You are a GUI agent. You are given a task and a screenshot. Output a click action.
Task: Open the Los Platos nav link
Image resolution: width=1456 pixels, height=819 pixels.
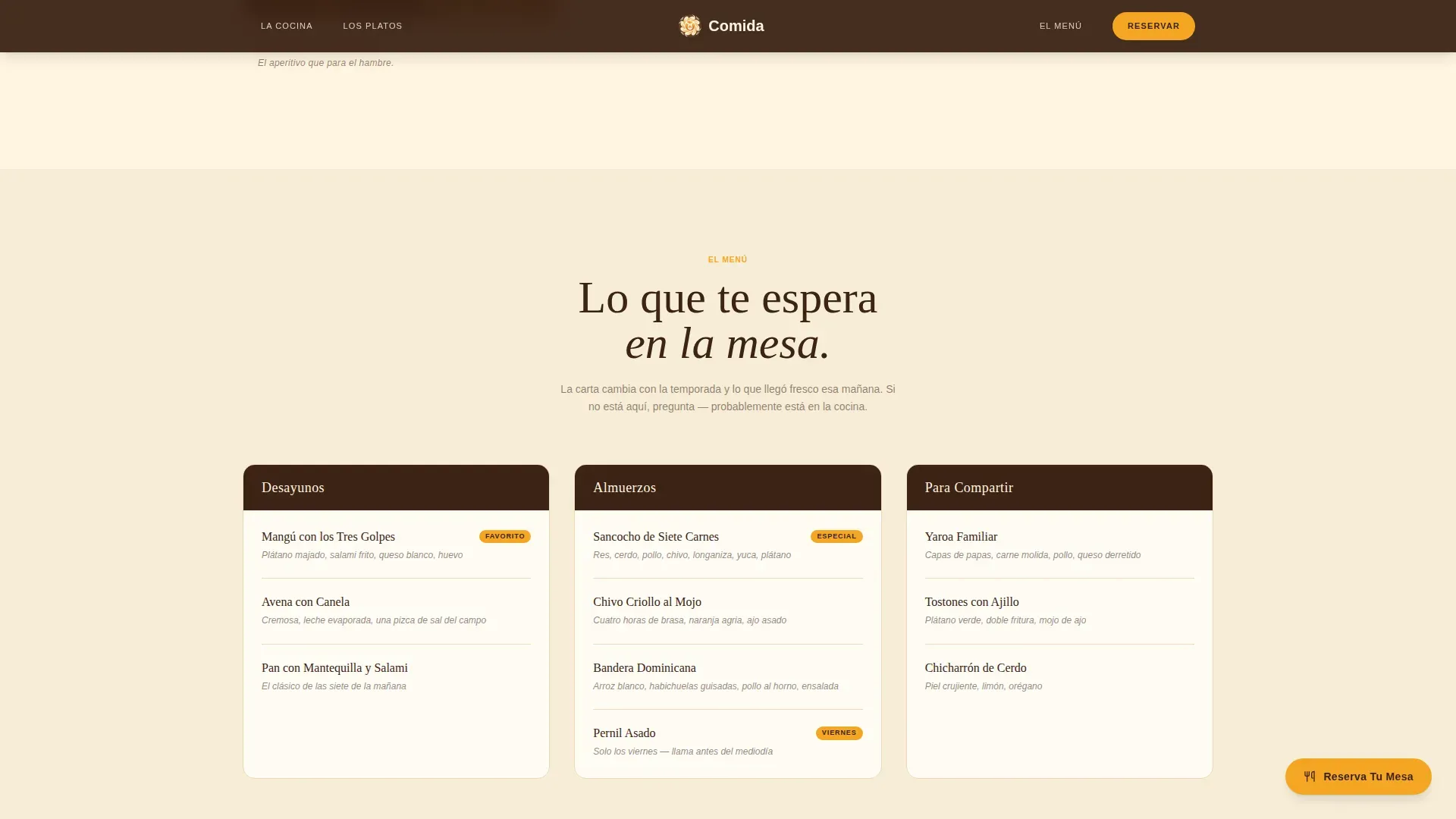[x=372, y=26]
